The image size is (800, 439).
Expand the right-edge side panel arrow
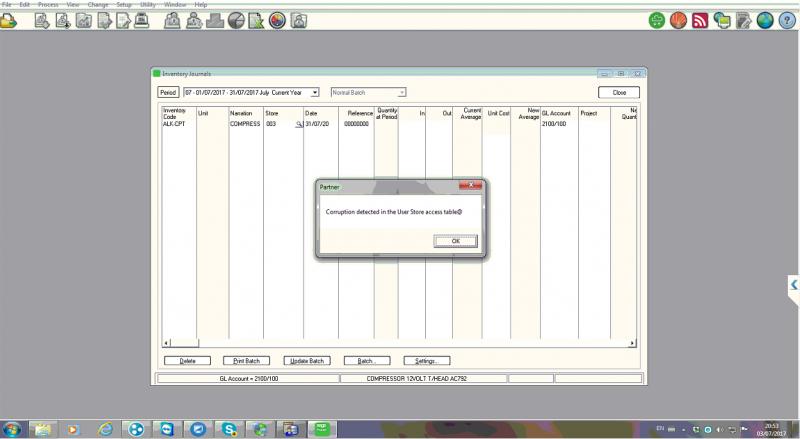[x=793, y=285]
